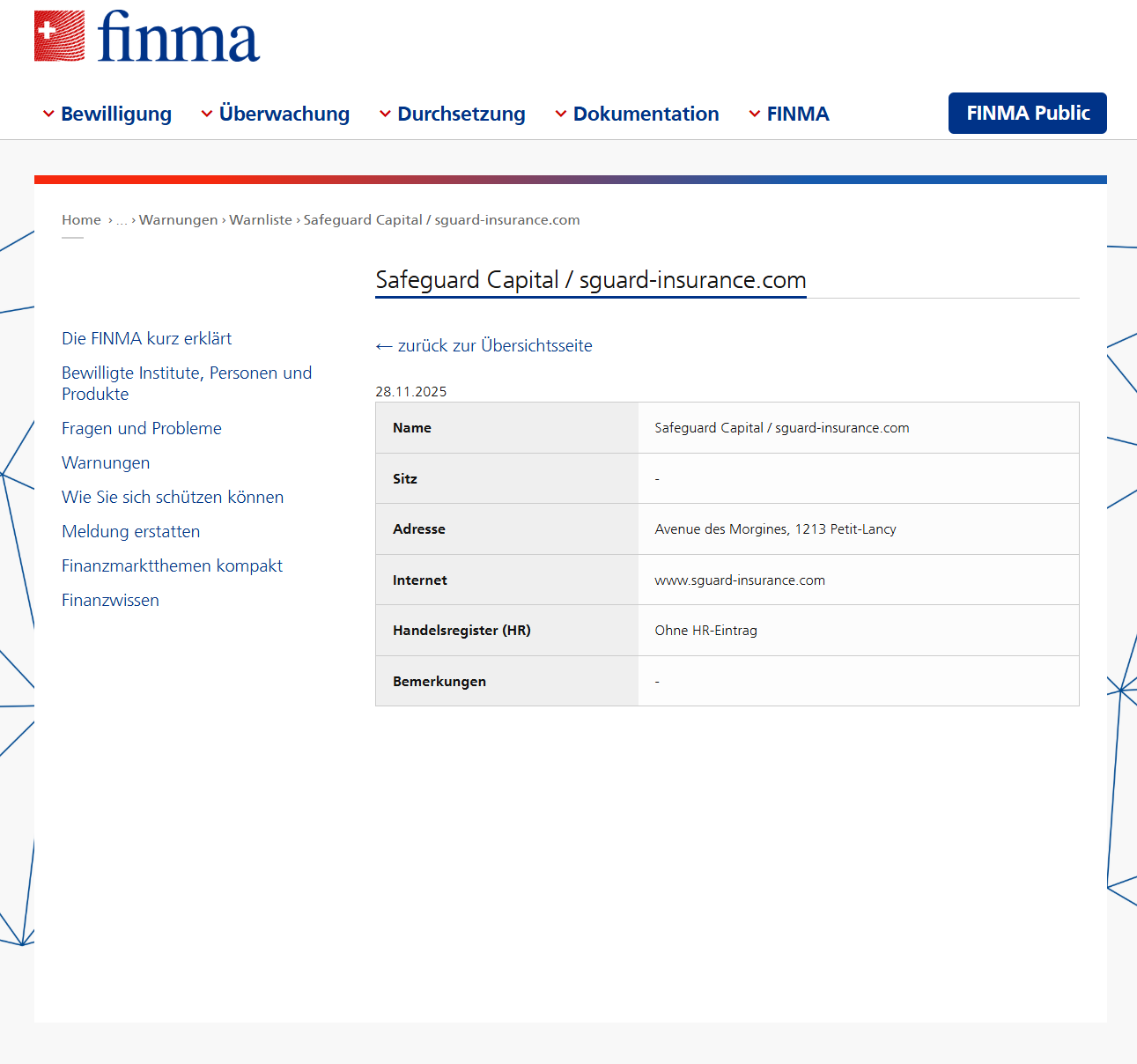Click the Safeguard Capital breadcrumb entry
This screenshot has width=1137, height=1064.
(442, 220)
